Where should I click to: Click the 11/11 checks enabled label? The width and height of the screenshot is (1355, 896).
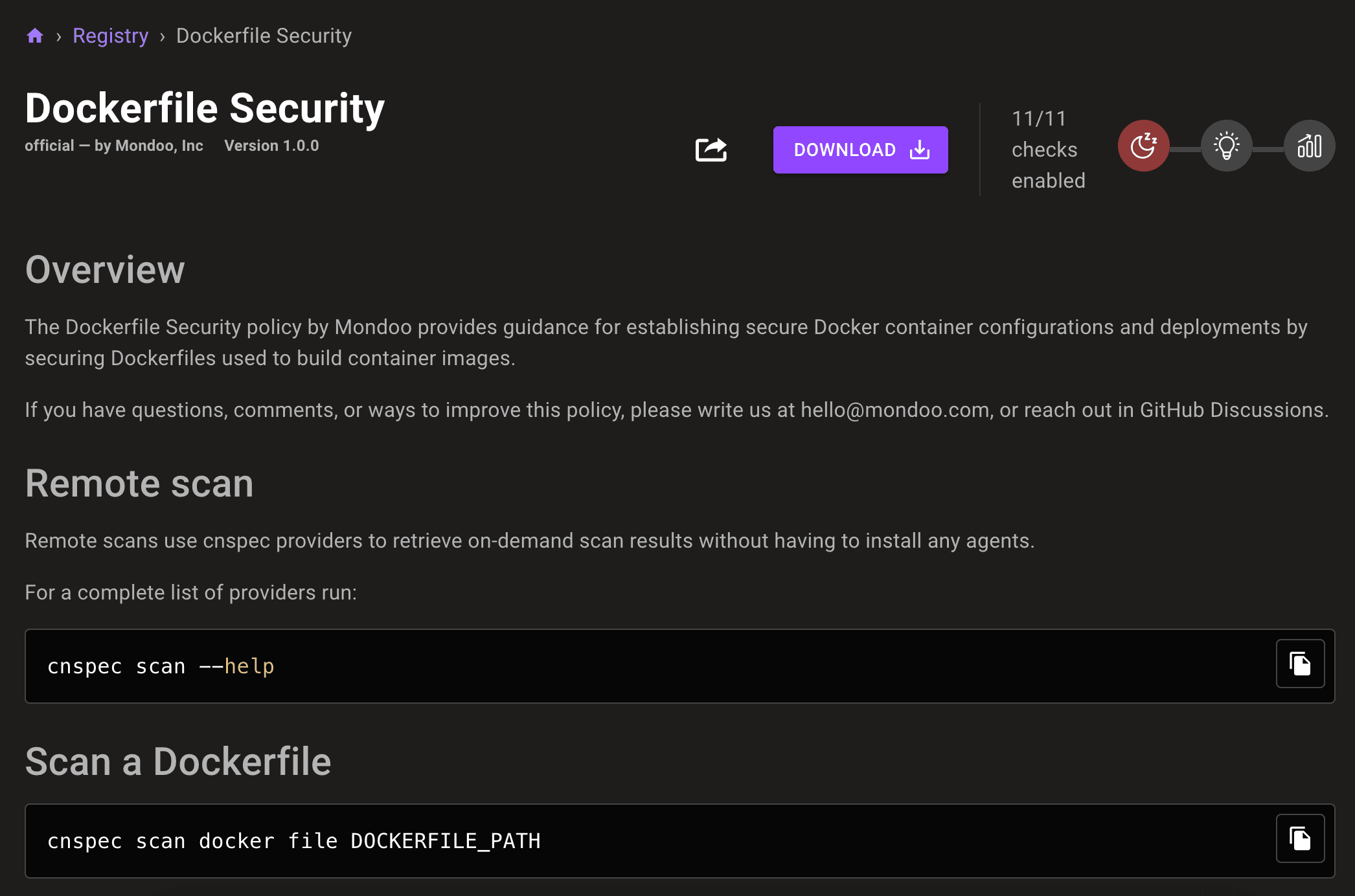click(x=1048, y=150)
